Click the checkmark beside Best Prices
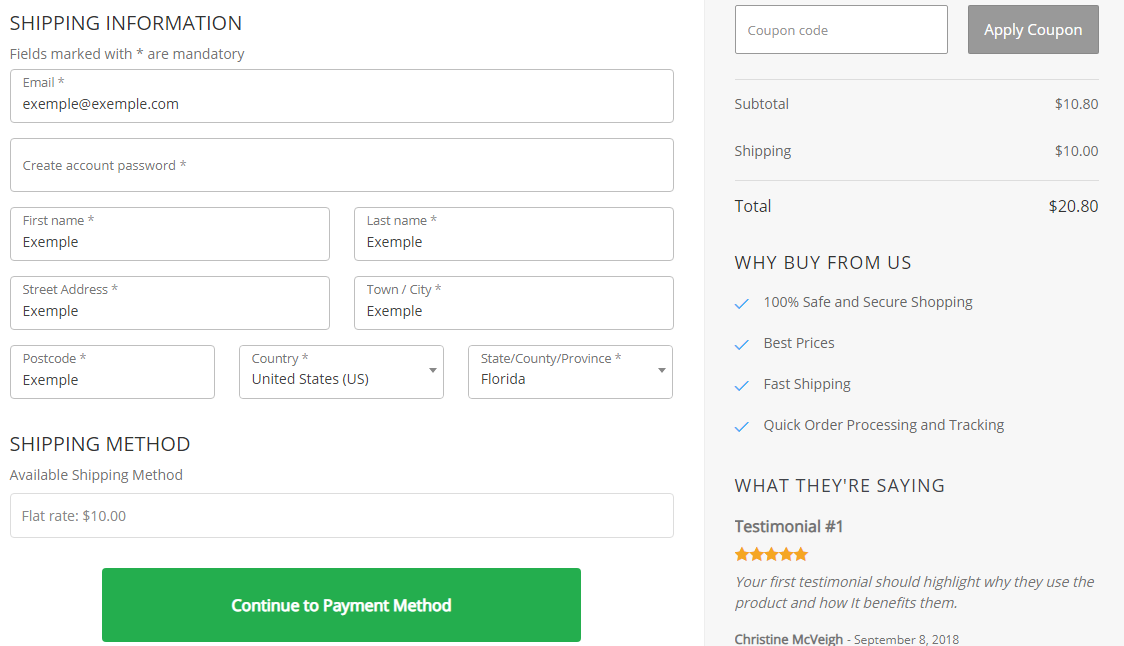Image resolution: width=1124 pixels, height=646 pixels. point(742,343)
